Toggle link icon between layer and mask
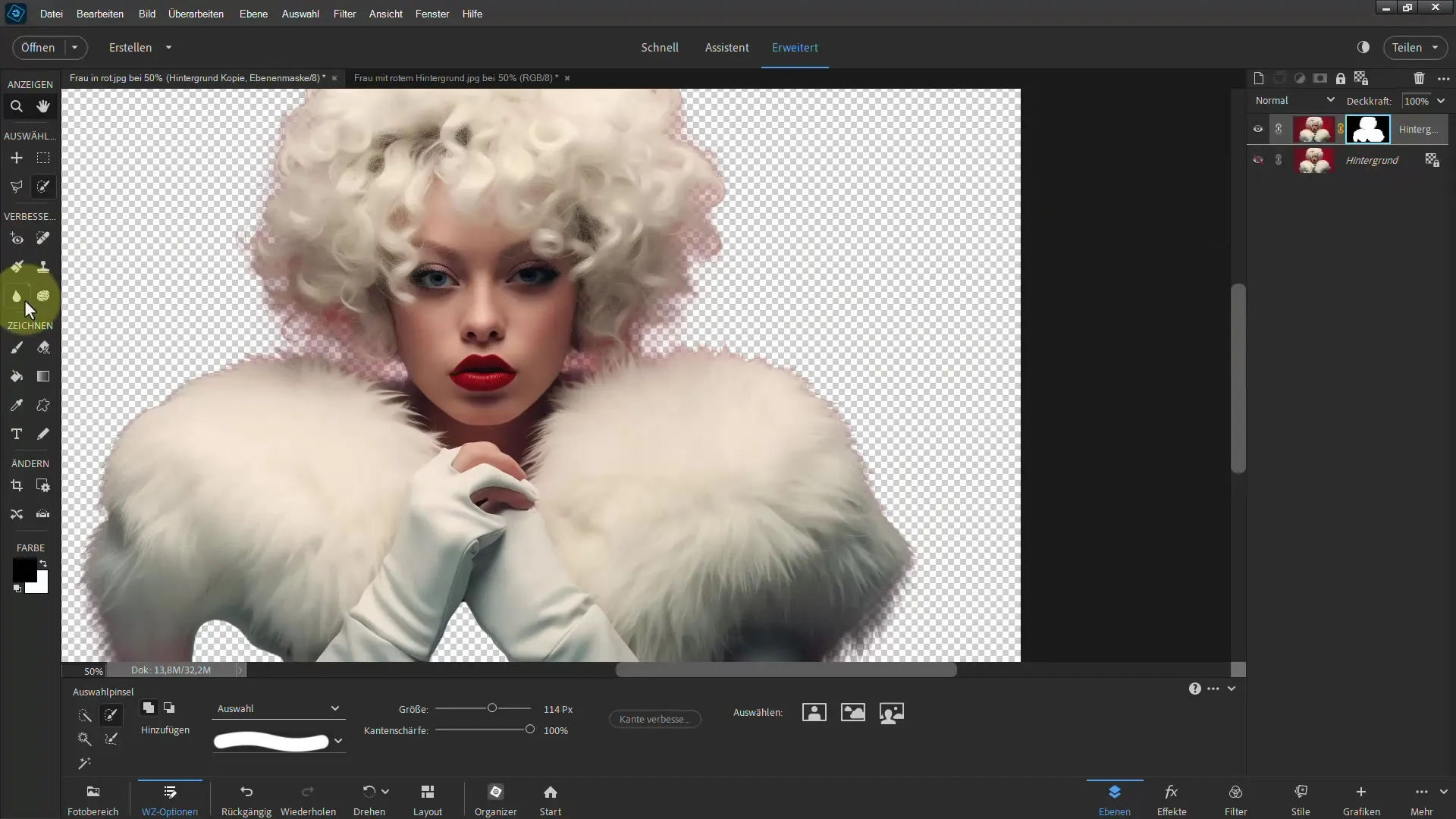1456x819 pixels. tap(1341, 129)
